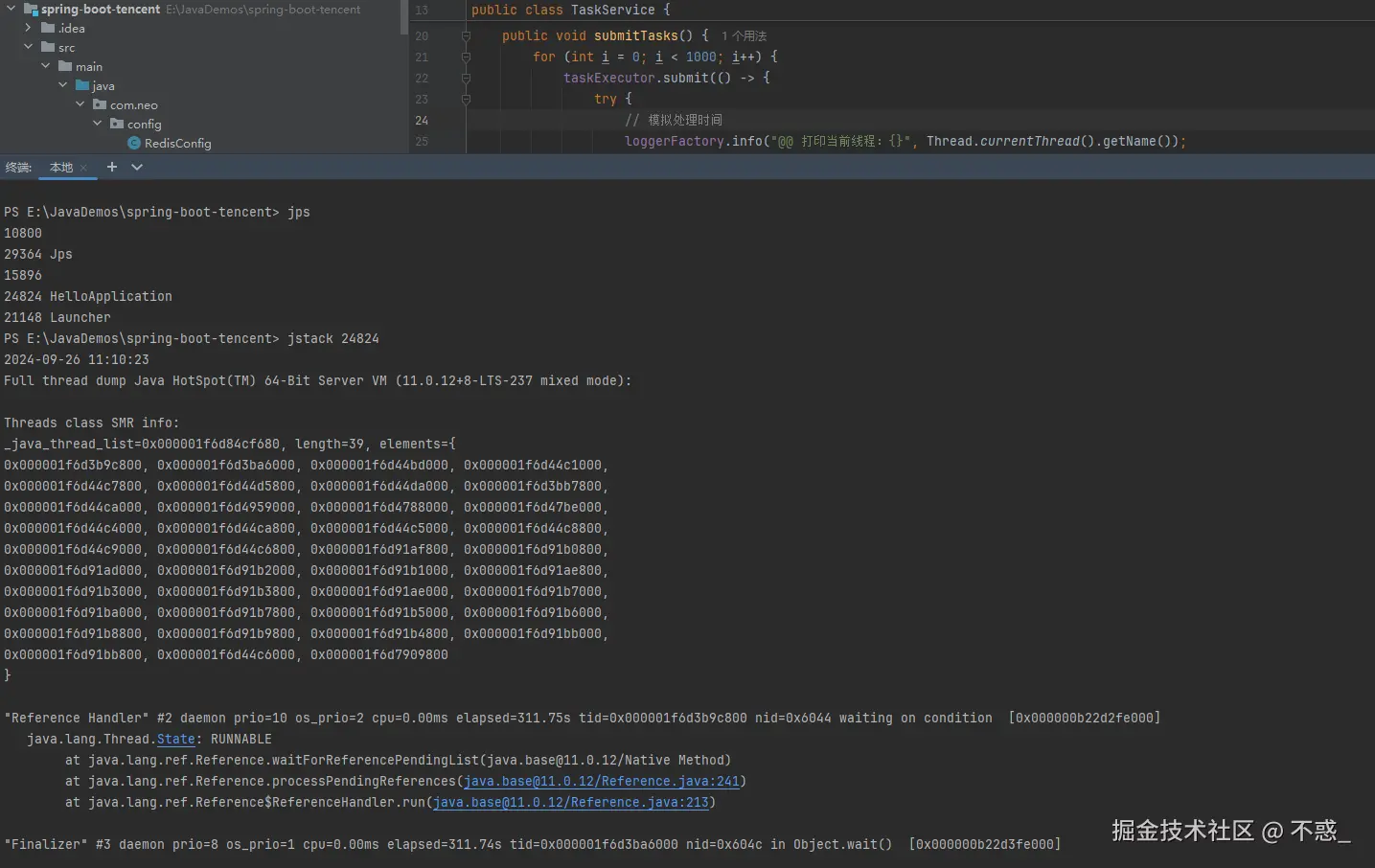Click the submitTasks method name
Image resolution: width=1375 pixels, height=868 pixels.
636,36
